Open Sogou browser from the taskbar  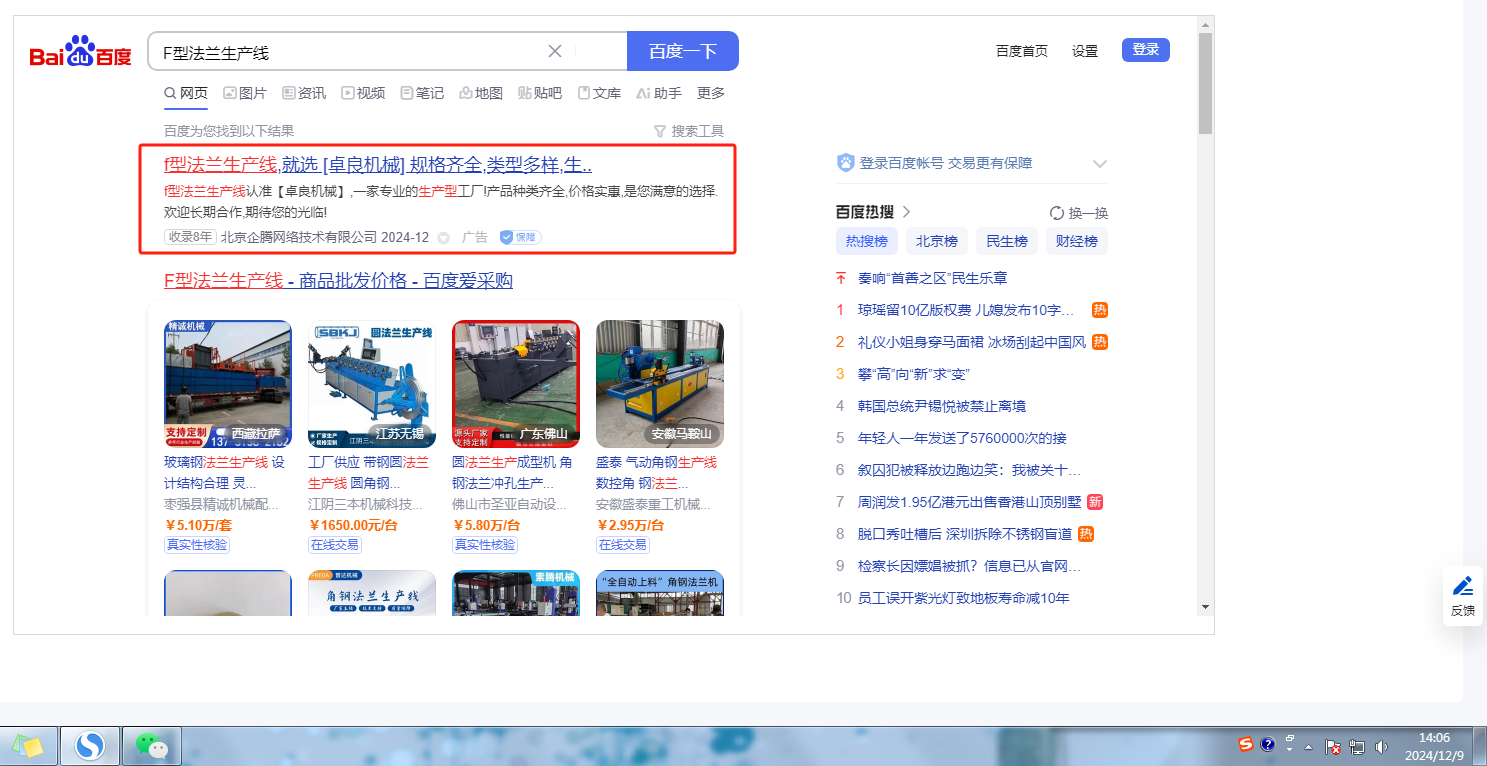[x=90, y=746]
